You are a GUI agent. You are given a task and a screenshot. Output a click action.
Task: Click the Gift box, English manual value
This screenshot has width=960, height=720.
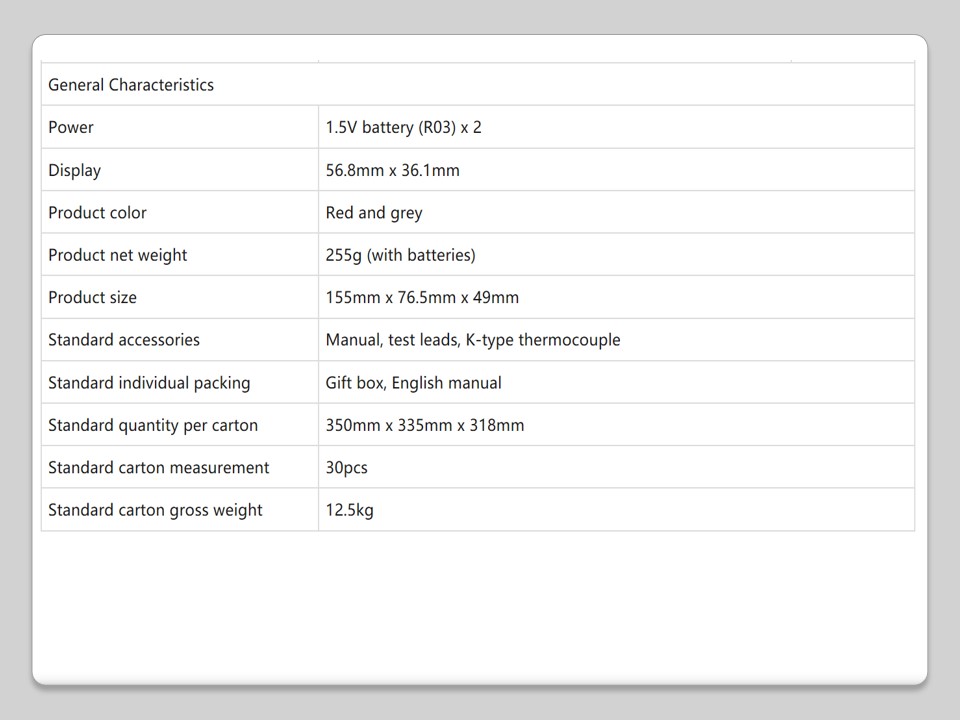coord(414,383)
